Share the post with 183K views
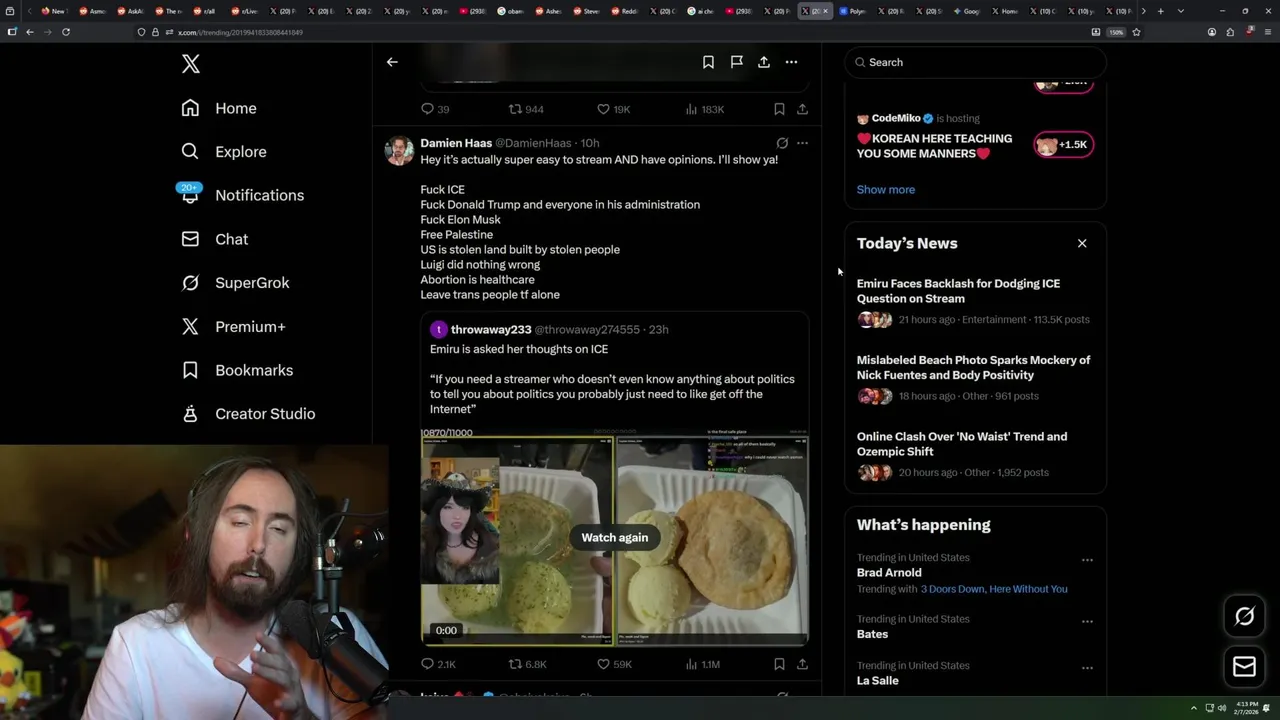1280x720 pixels. click(802, 109)
